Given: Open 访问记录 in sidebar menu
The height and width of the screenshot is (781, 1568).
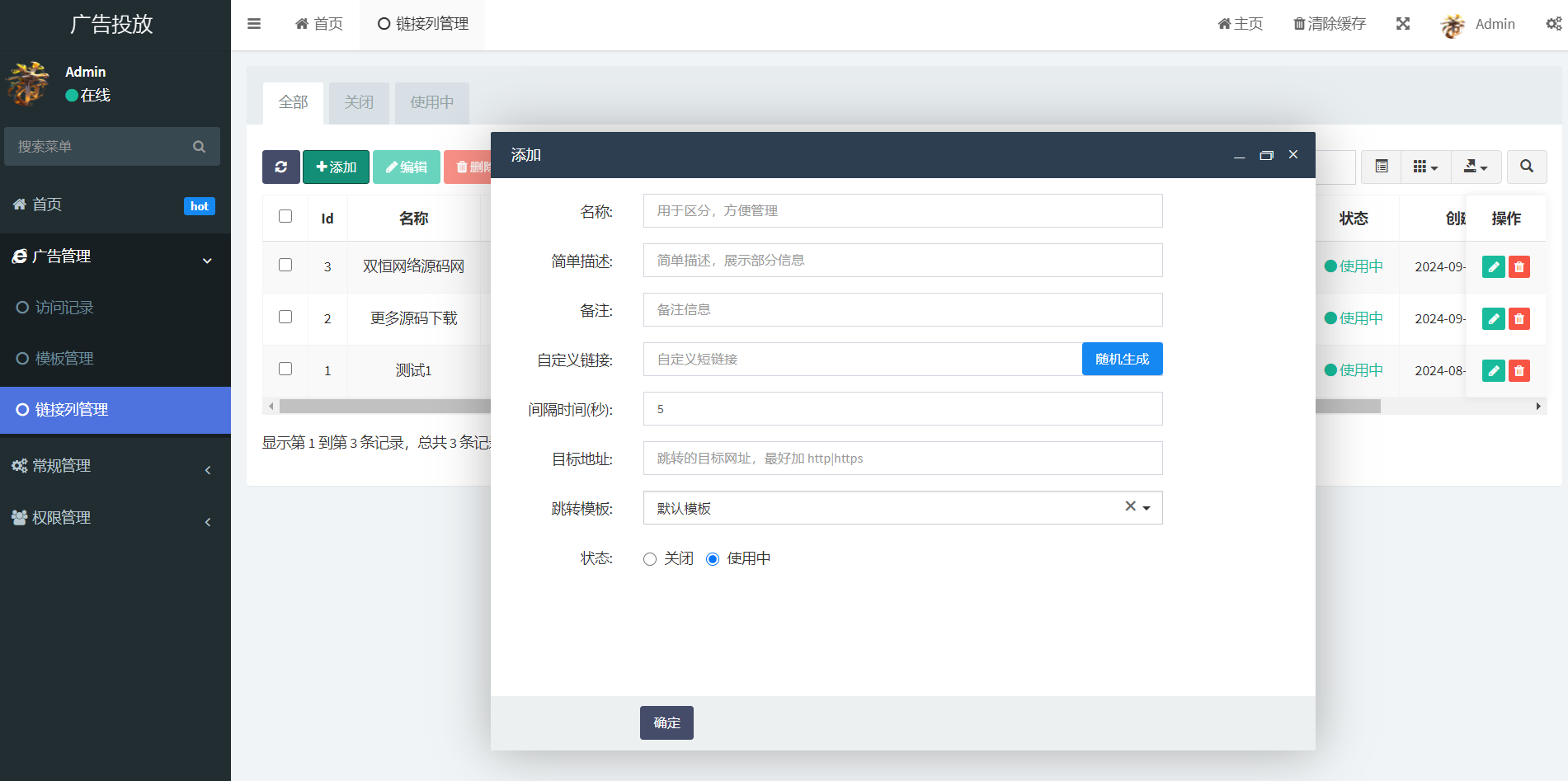Looking at the screenshot, I should click(64, 308).
